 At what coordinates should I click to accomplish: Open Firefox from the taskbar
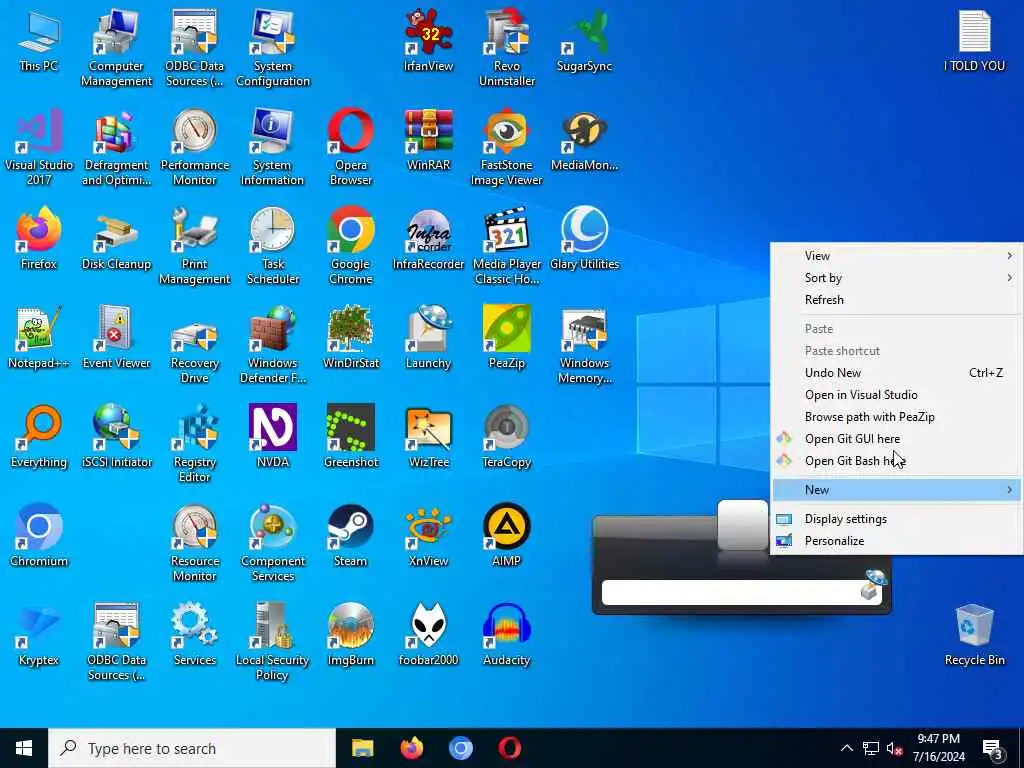tap(411, 748)
